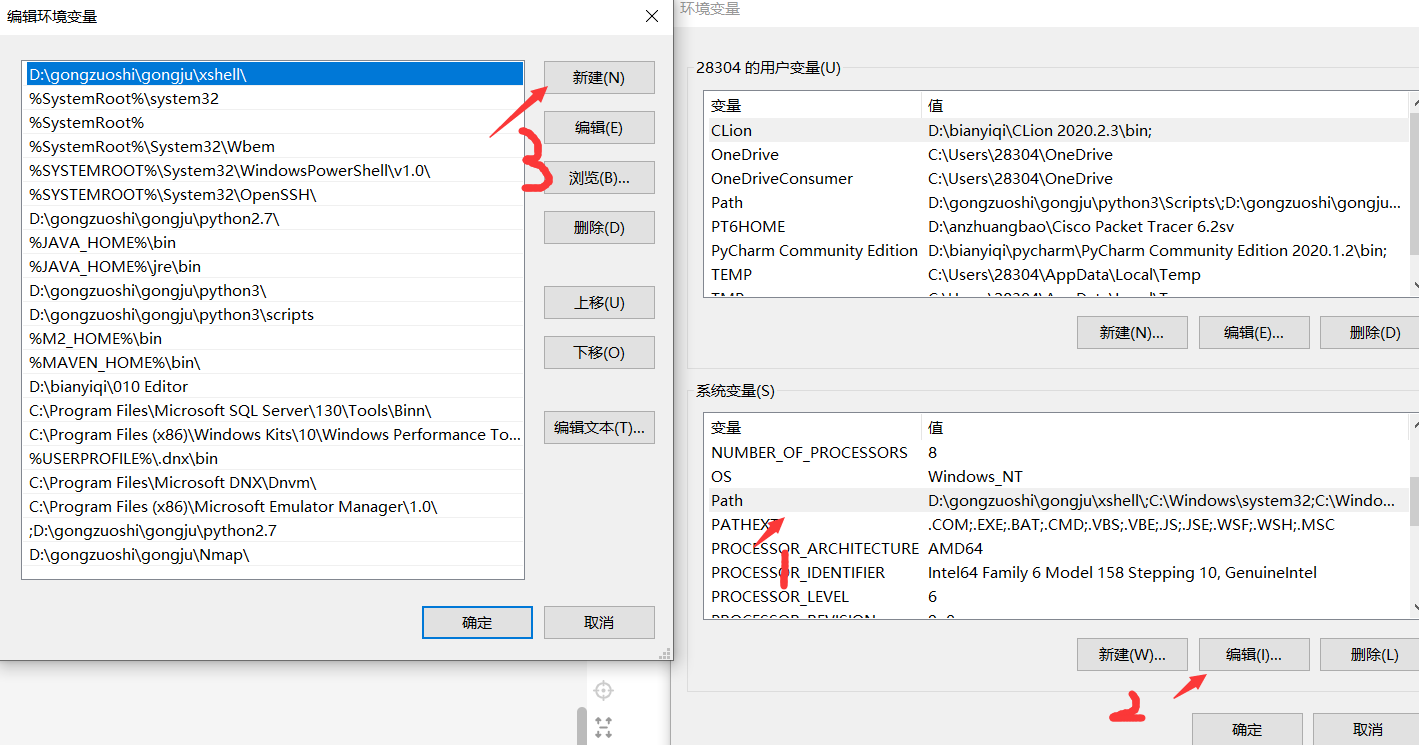Click 新建(N)... under user variables

[x=1132, y=332]
